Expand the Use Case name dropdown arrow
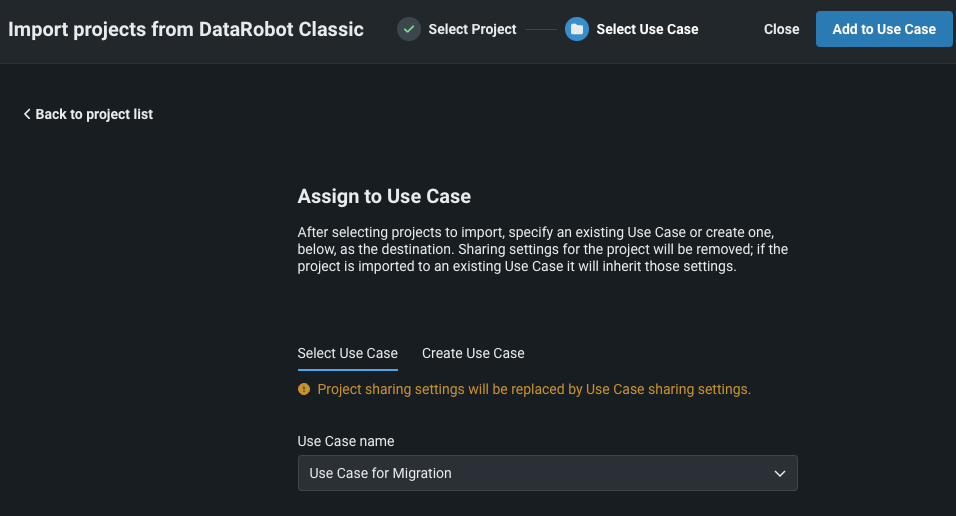956x516 pixels. (780, 473)
